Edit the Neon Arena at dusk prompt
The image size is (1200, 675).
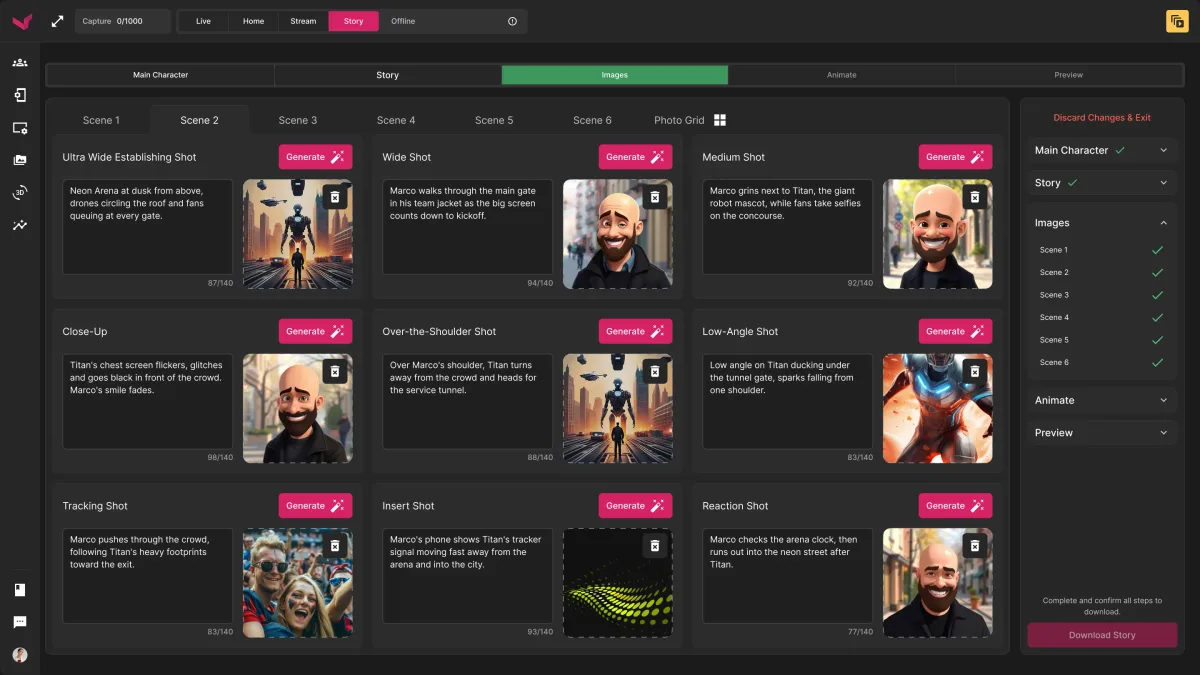147,226
